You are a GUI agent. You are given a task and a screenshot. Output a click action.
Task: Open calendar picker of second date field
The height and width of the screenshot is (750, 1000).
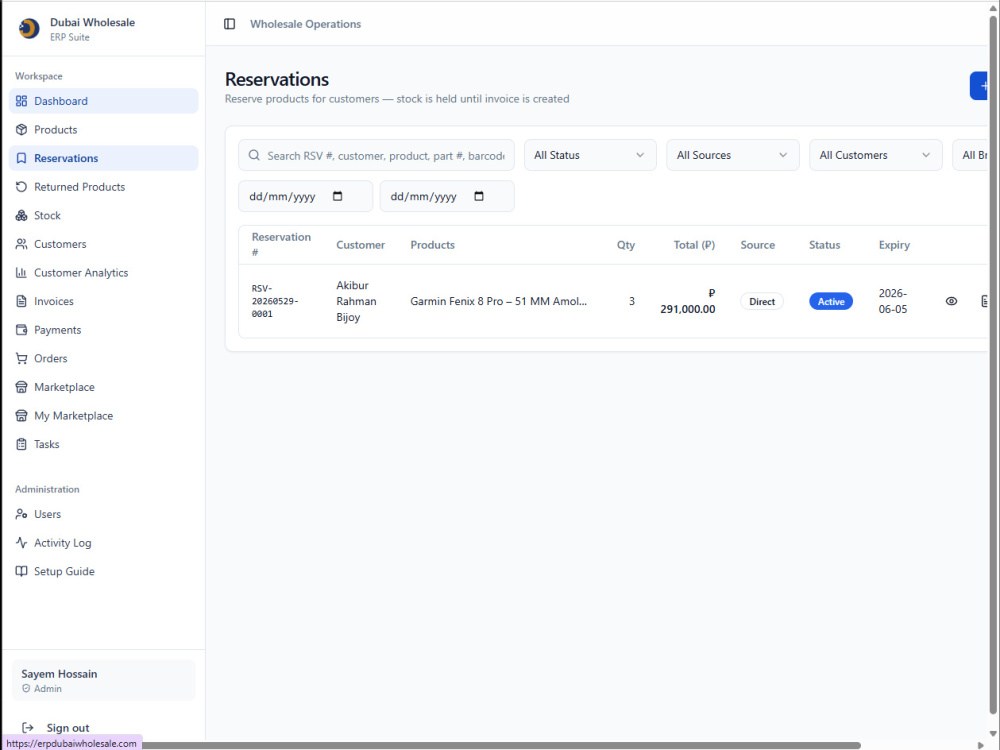click(x=479, y=196)
